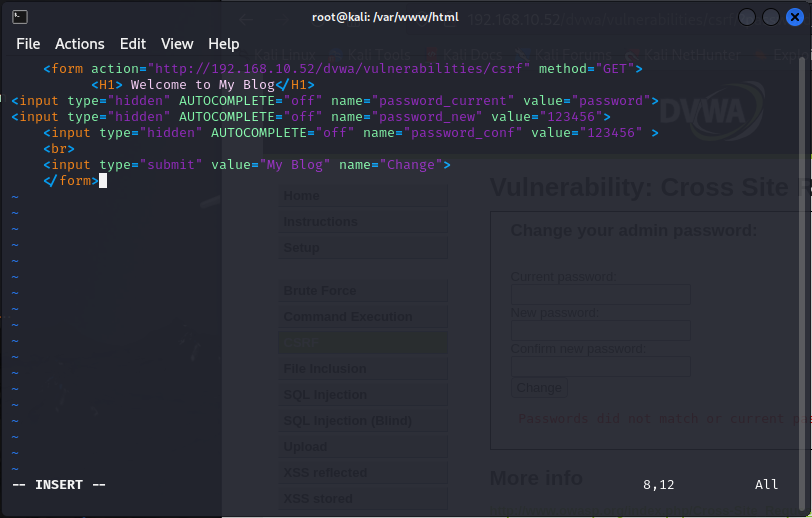Click the browser back arrow behind terminal

(x=246, y=20)
